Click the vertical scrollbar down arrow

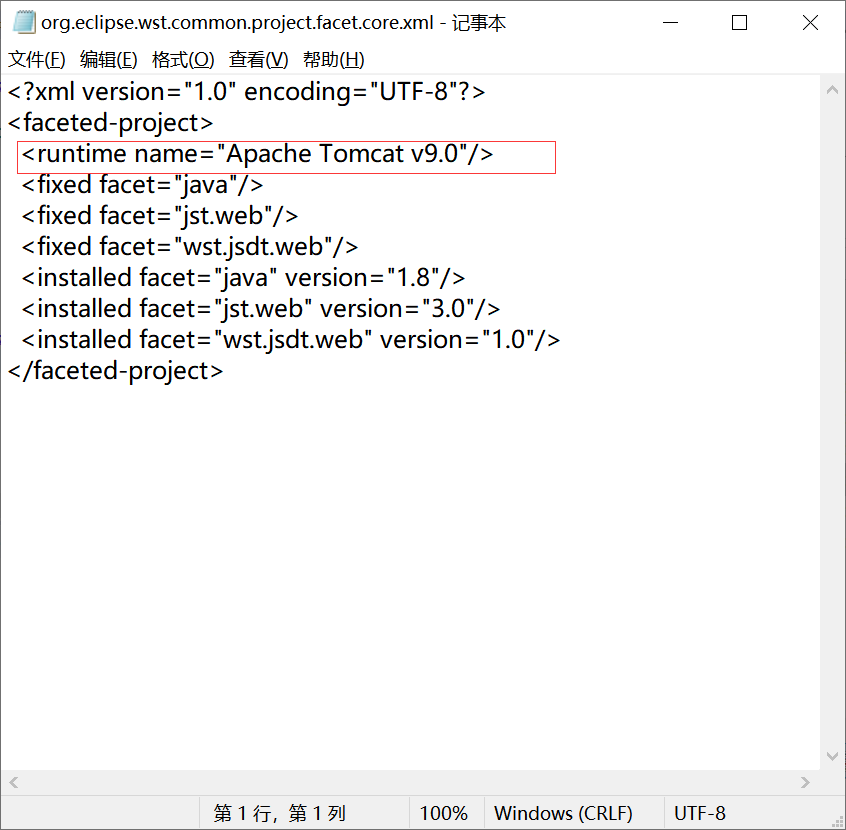click(x=833, y=756)
